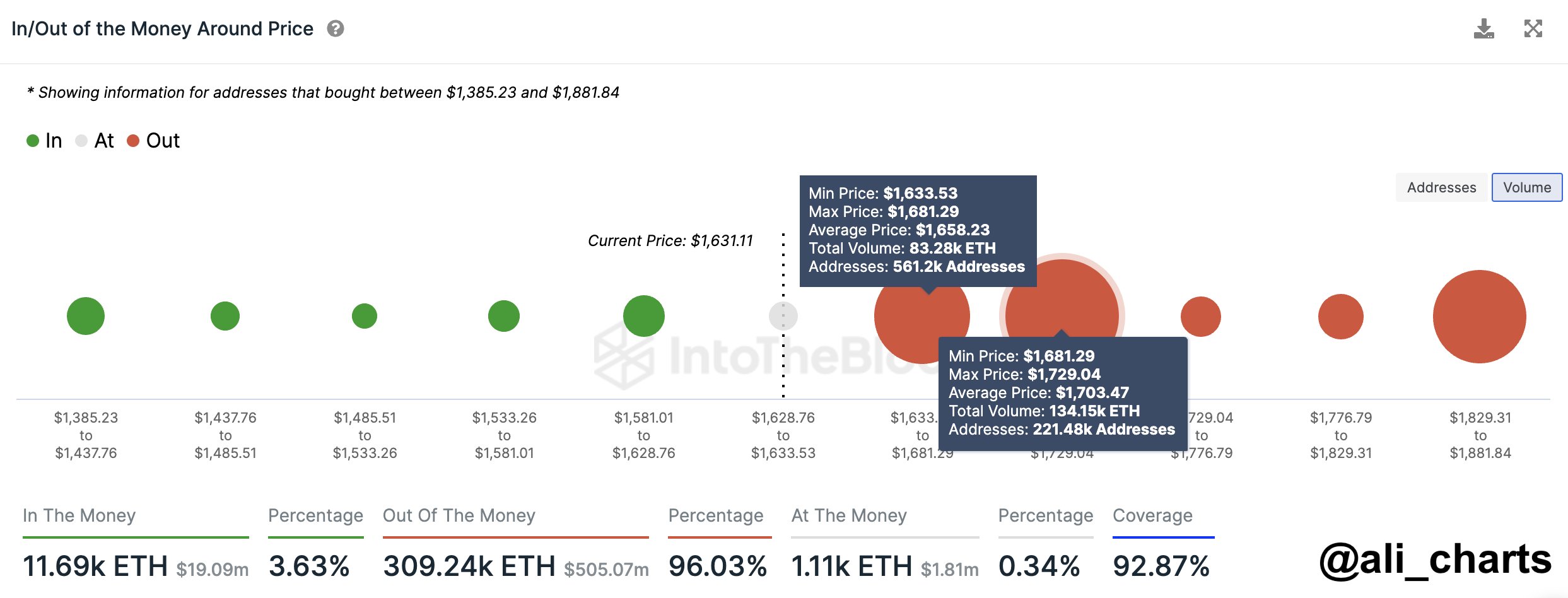
Task: Click the Out Of The Money heading
Action: pyautogui.click(x=459, y=515)
